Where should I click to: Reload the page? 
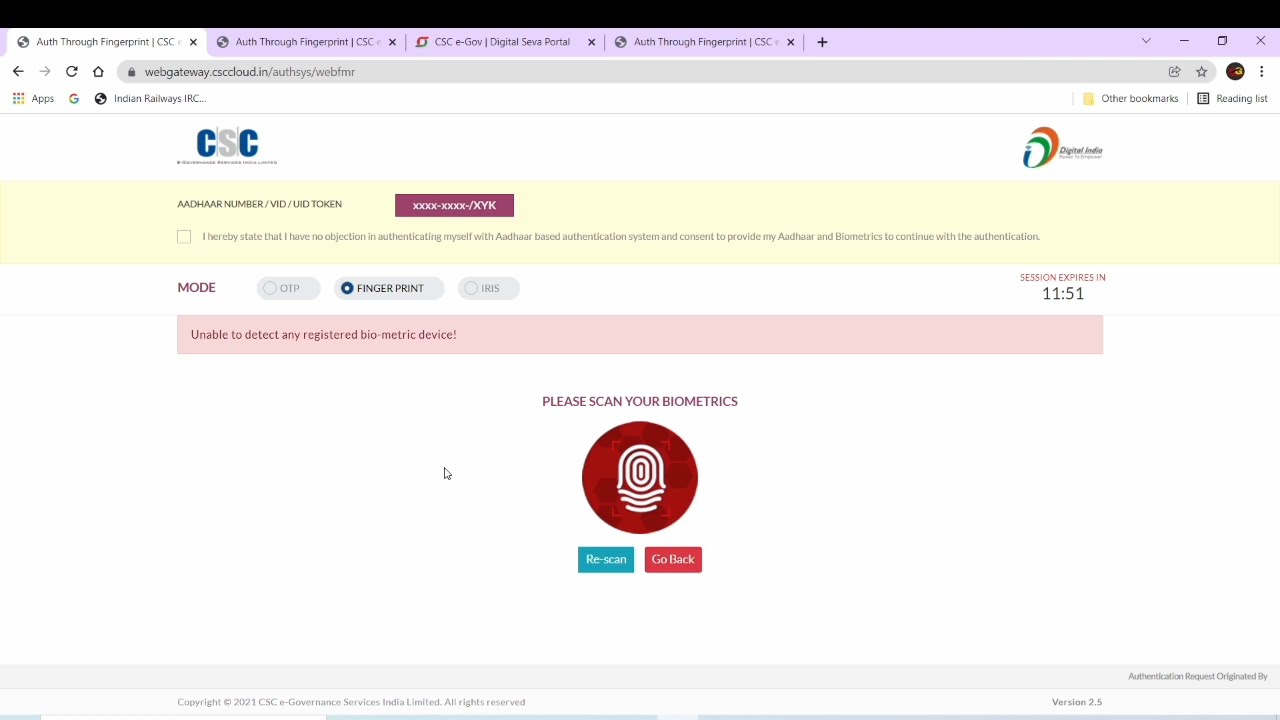[x=72, y=72]
